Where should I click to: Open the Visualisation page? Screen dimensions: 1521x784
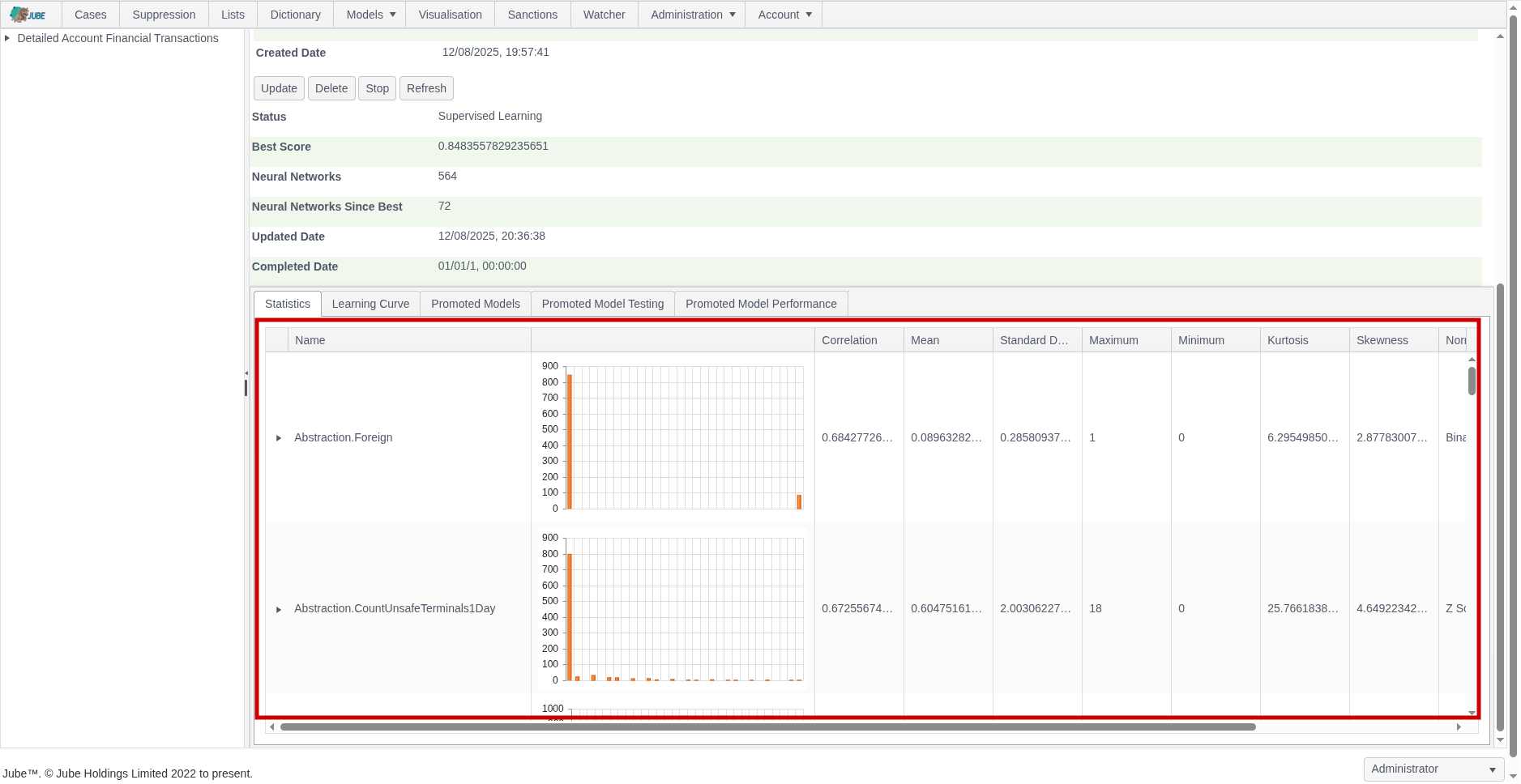(451, 15)
